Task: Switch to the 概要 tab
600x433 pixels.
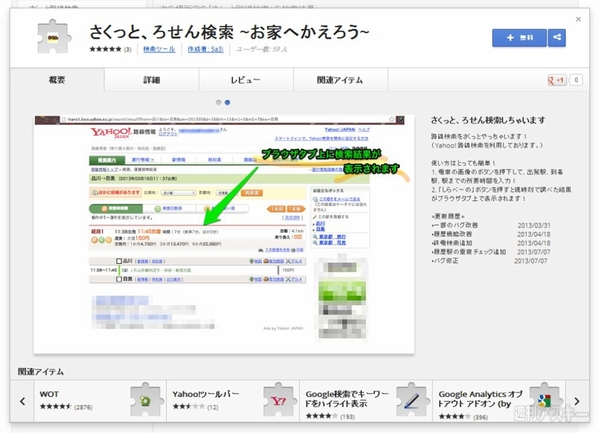Action: coord(57,80)
